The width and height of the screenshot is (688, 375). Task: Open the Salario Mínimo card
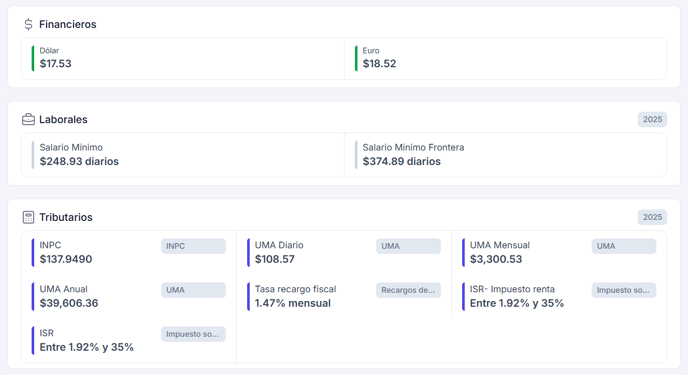click(183, 155)
